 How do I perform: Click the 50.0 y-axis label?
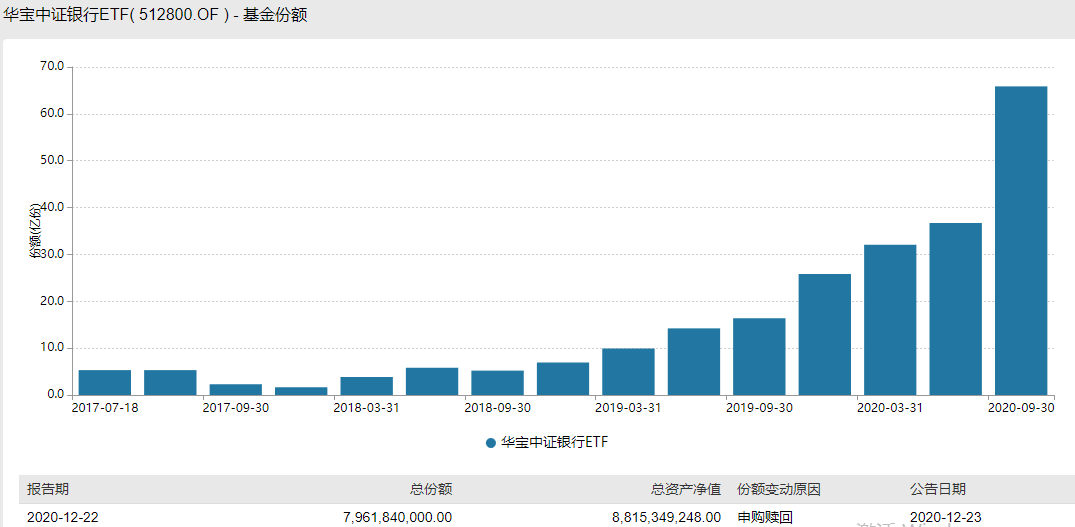[x=53, y=160]
